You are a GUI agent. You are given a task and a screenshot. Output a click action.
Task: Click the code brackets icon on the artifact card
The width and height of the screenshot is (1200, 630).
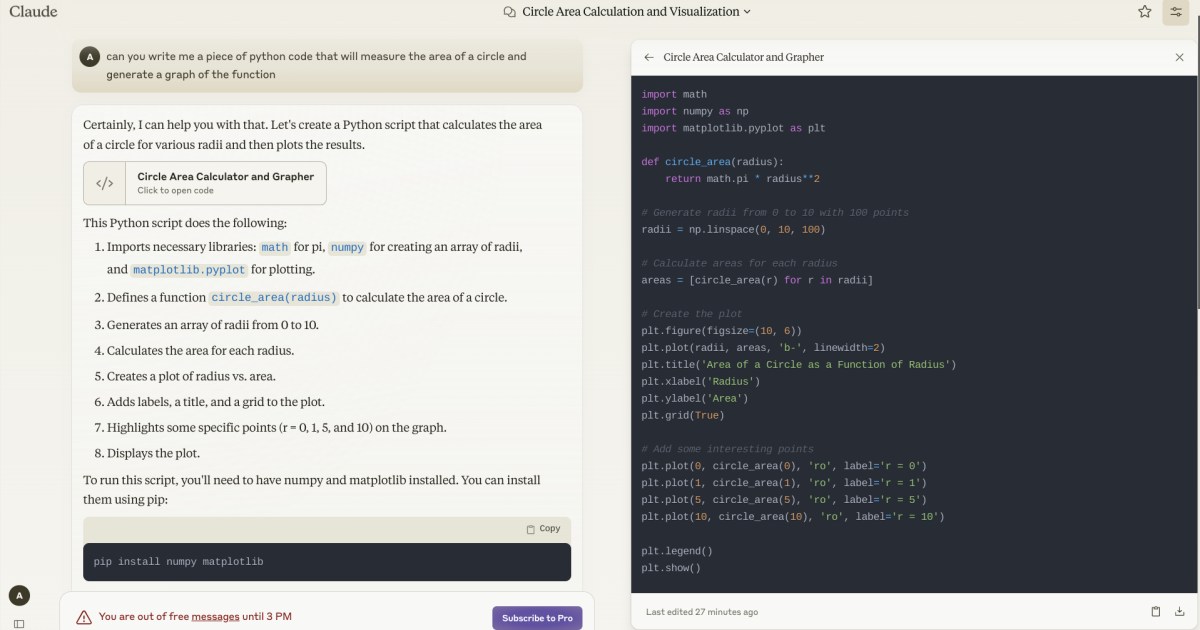click(x=104, y=183)
